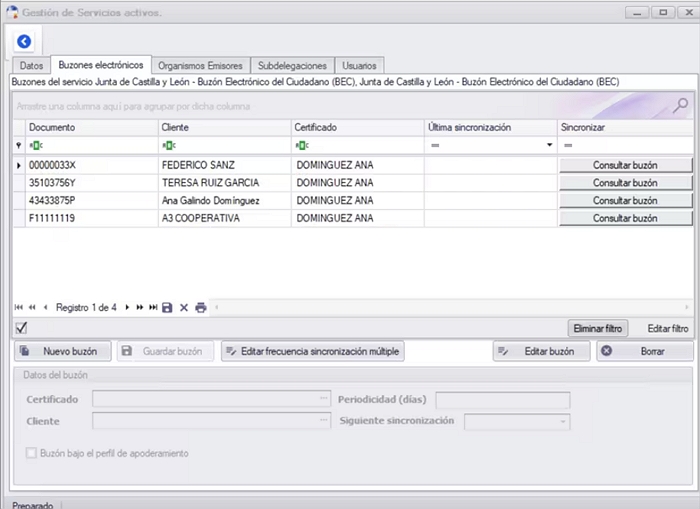The width and height of the screenshot is (700, 509).
Task: Select document cell 43433875P
Action: [92, 200]
